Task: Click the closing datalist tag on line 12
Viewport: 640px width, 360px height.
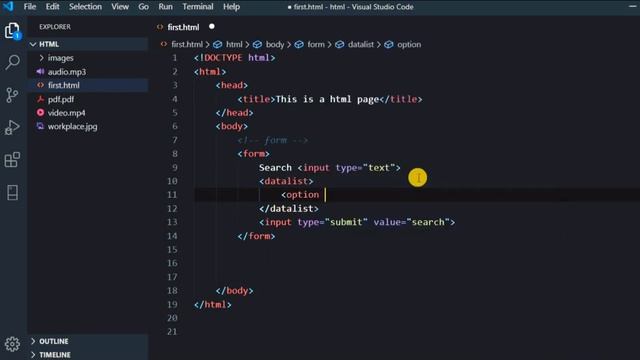Action: coord(289,209)
